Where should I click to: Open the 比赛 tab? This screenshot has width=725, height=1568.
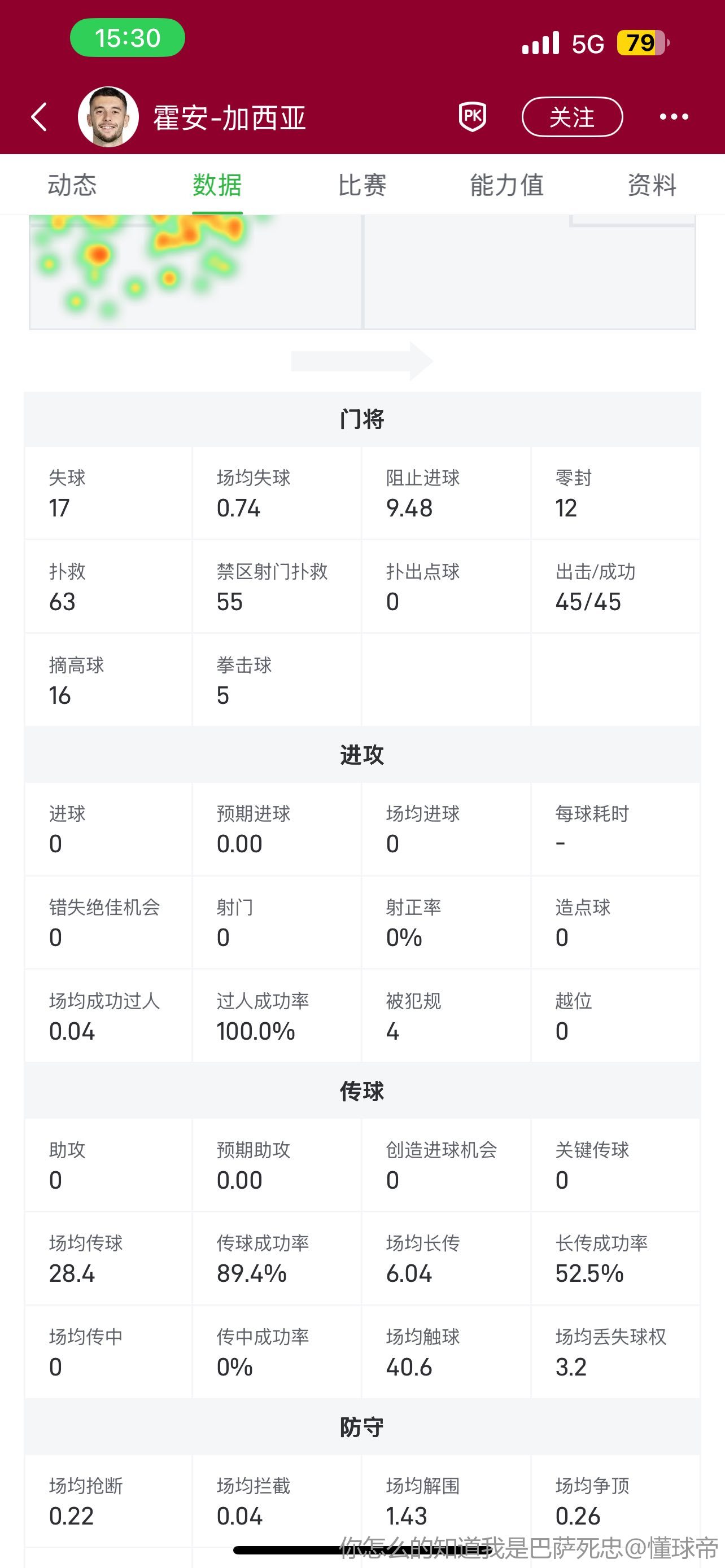pyautogui.click(x=362, y=185)
